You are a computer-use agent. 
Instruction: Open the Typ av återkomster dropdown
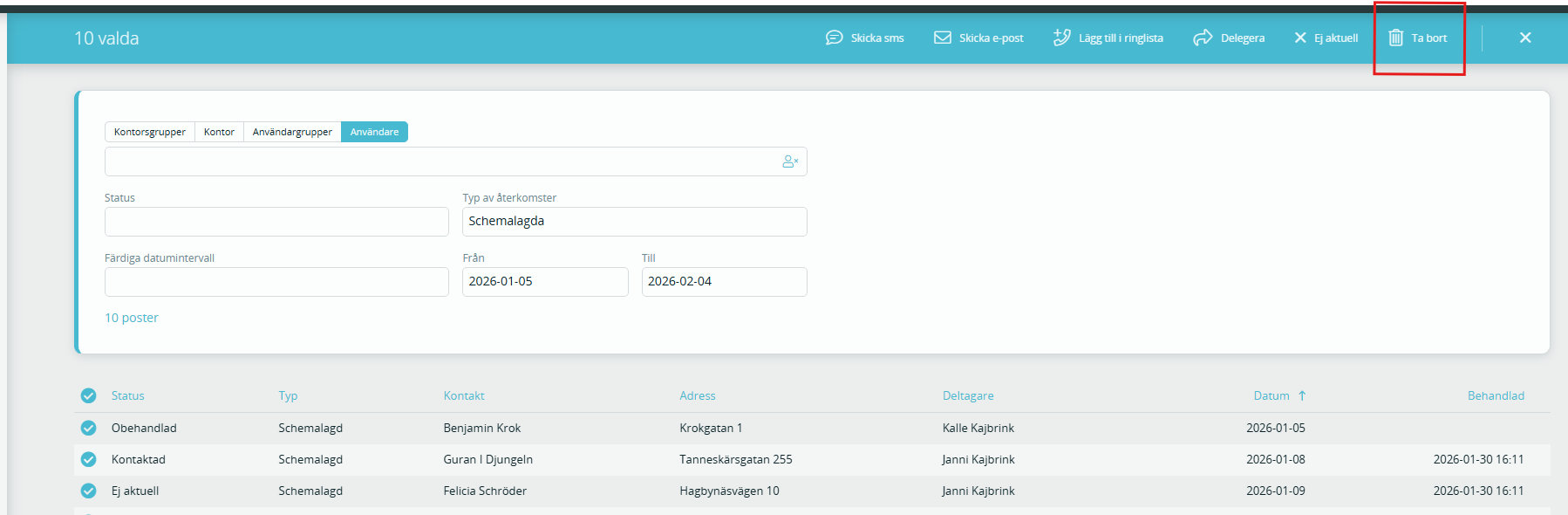pos(634,222)
